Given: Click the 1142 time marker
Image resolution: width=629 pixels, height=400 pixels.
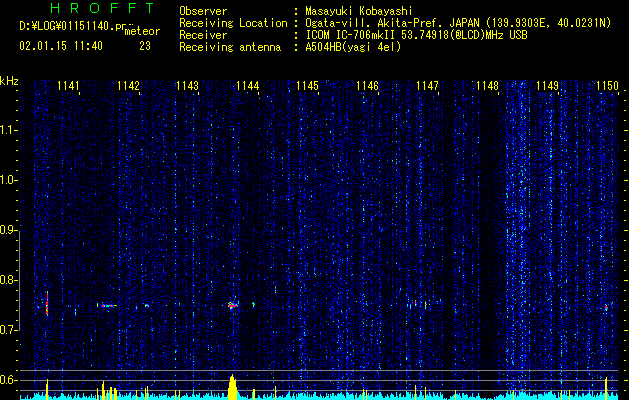Looking at the screenshot, I should [x=128, y=86].
